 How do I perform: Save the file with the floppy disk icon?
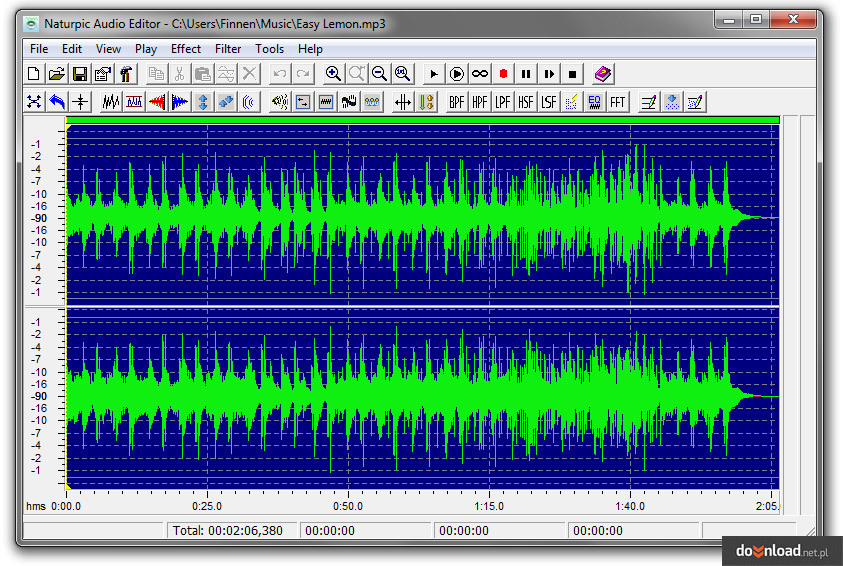point(80,74)
